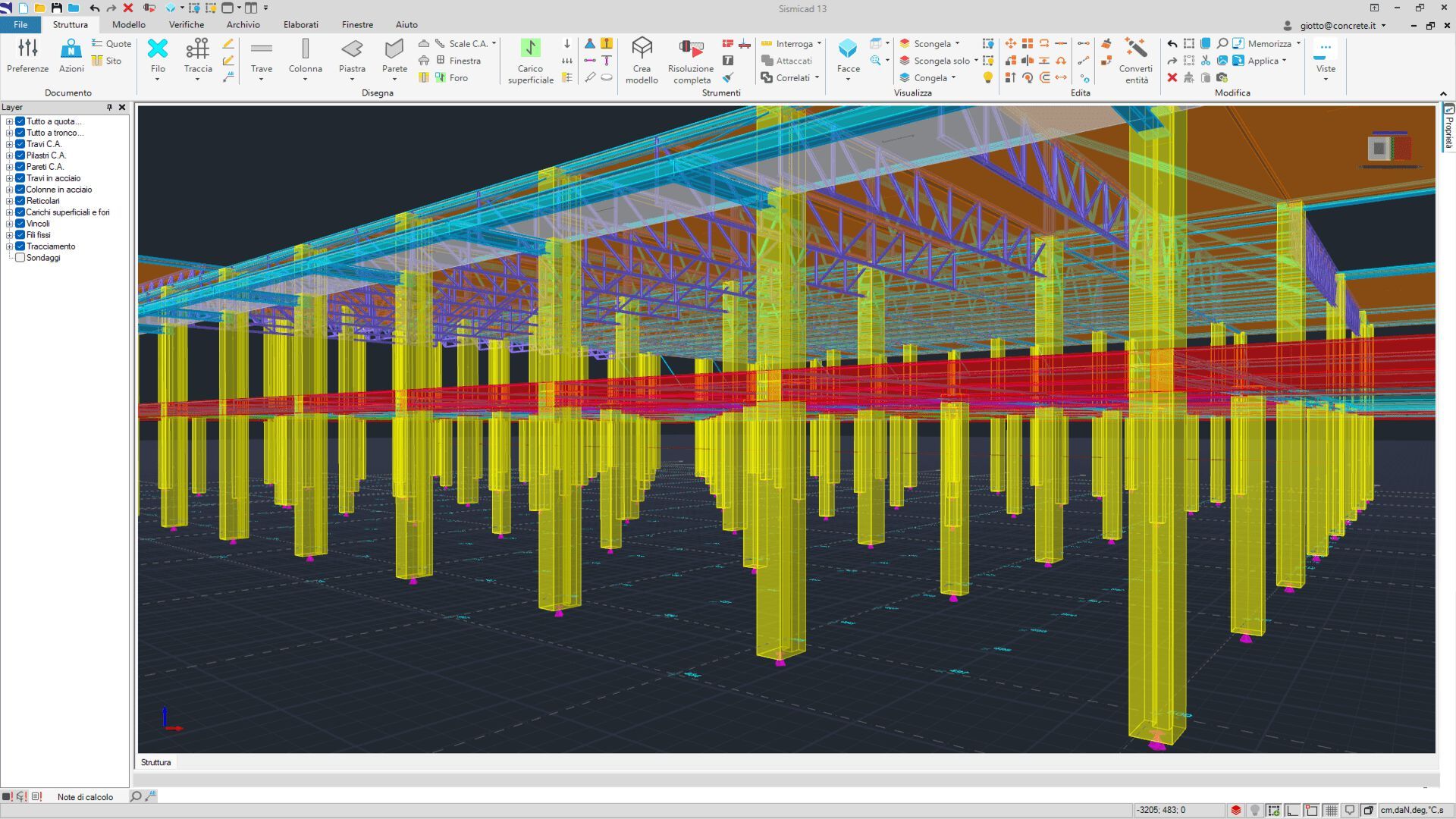Viewport: 1456px width, 819px height.
Task: Open the Scongela dropdown
Action: [957, 44]
